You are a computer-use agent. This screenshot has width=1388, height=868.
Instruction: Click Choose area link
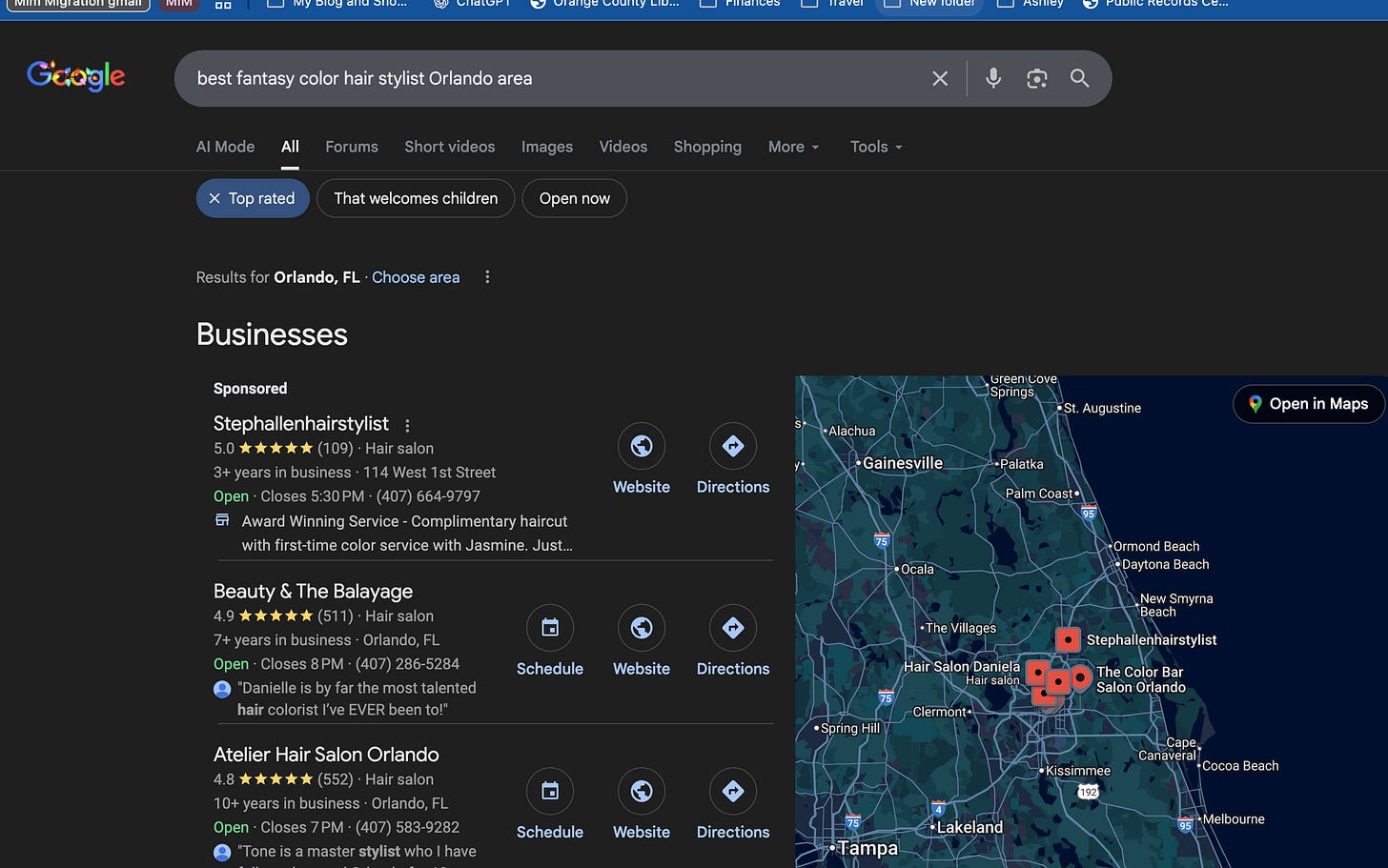pyautogui.click(x=416, y=277)
